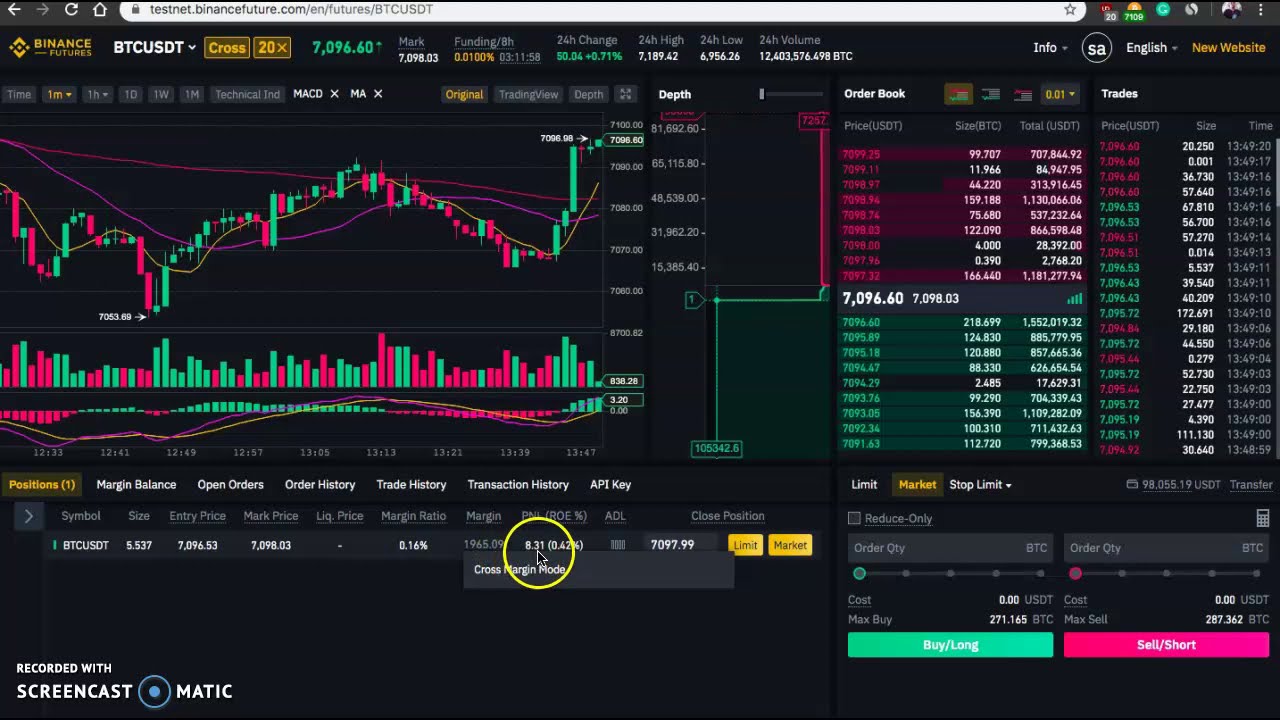Click the Buy/Long button
1280x720 pixels.
950,645
